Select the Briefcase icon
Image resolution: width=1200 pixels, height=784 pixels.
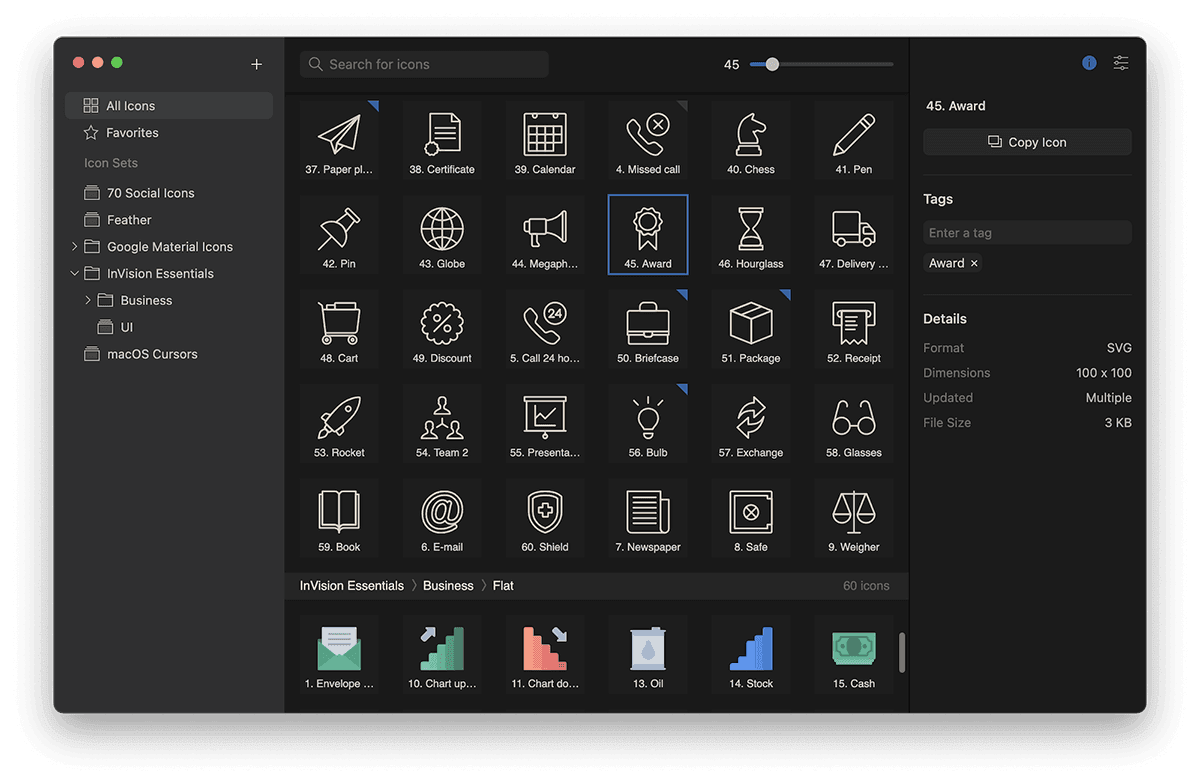click(648, 329)
